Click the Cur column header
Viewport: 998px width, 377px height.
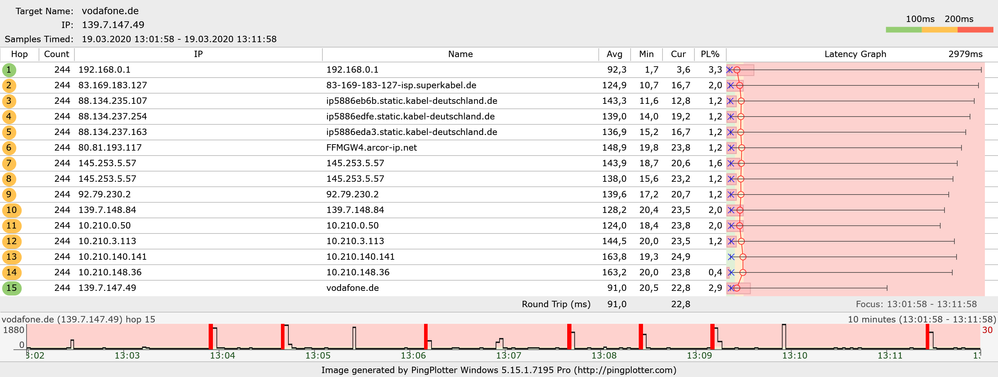click(x=678, y=55)
